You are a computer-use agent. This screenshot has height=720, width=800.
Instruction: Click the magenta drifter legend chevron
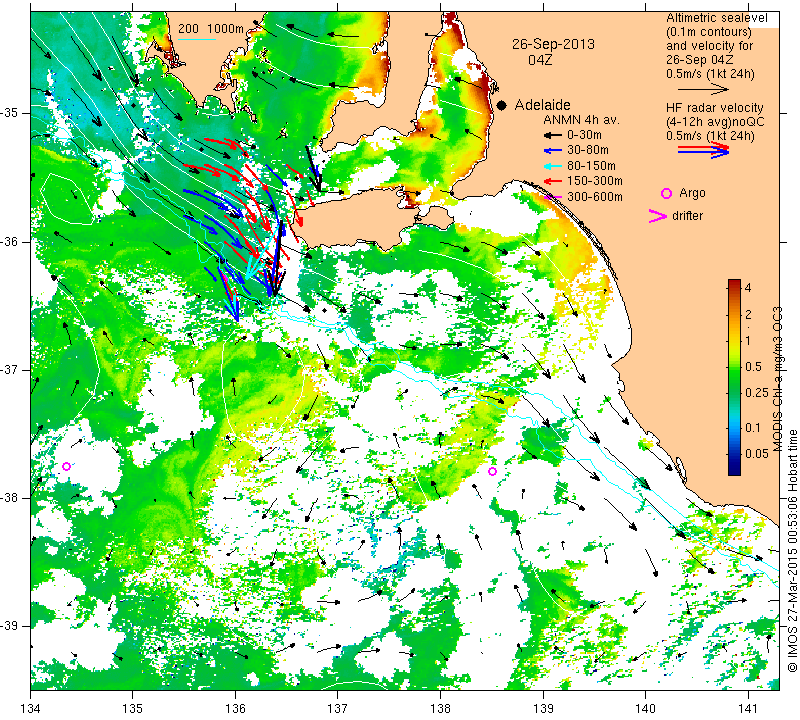coord(657,216)
